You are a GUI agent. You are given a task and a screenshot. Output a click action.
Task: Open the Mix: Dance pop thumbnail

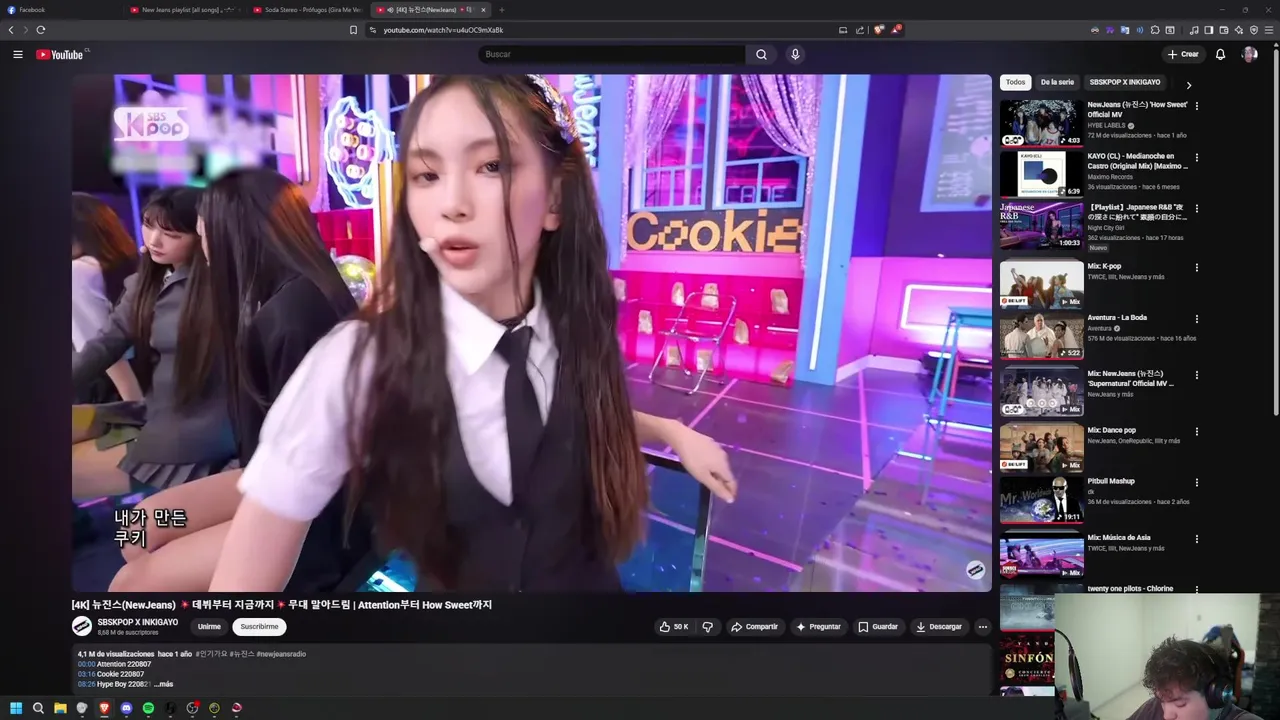pos(1041,448)
